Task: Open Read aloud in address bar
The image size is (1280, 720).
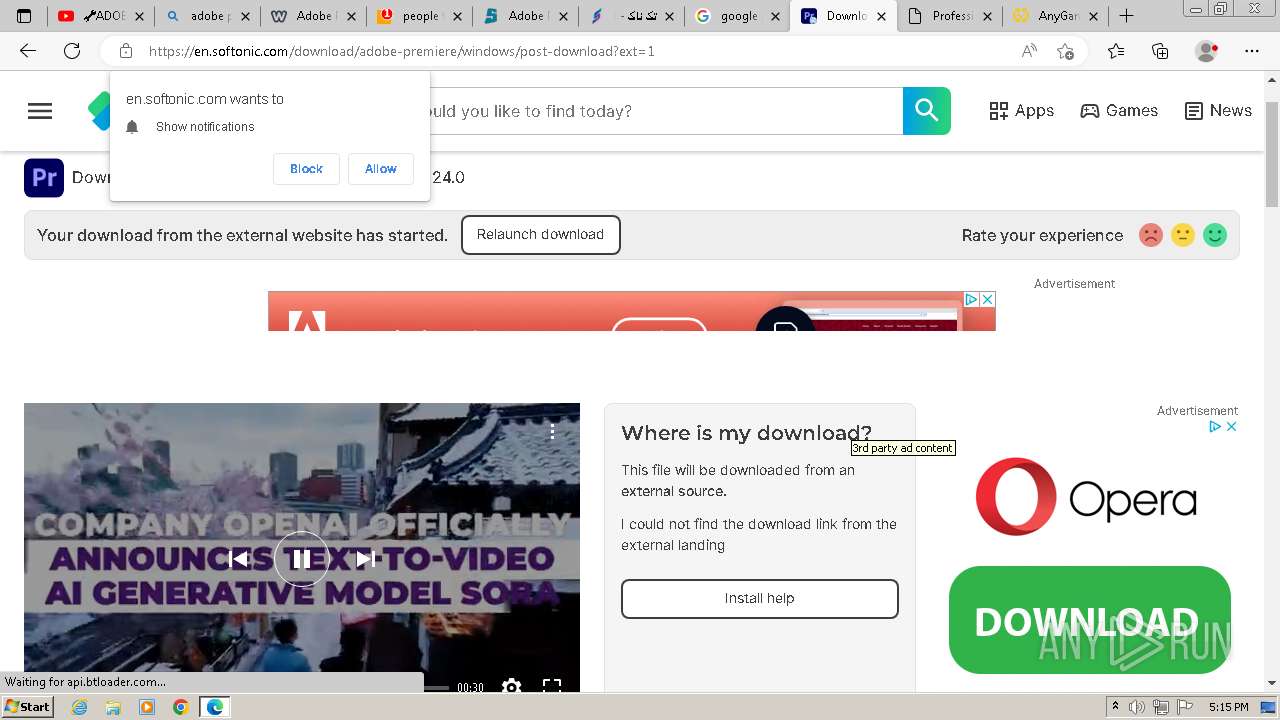Action: (x=1029, y=51)
